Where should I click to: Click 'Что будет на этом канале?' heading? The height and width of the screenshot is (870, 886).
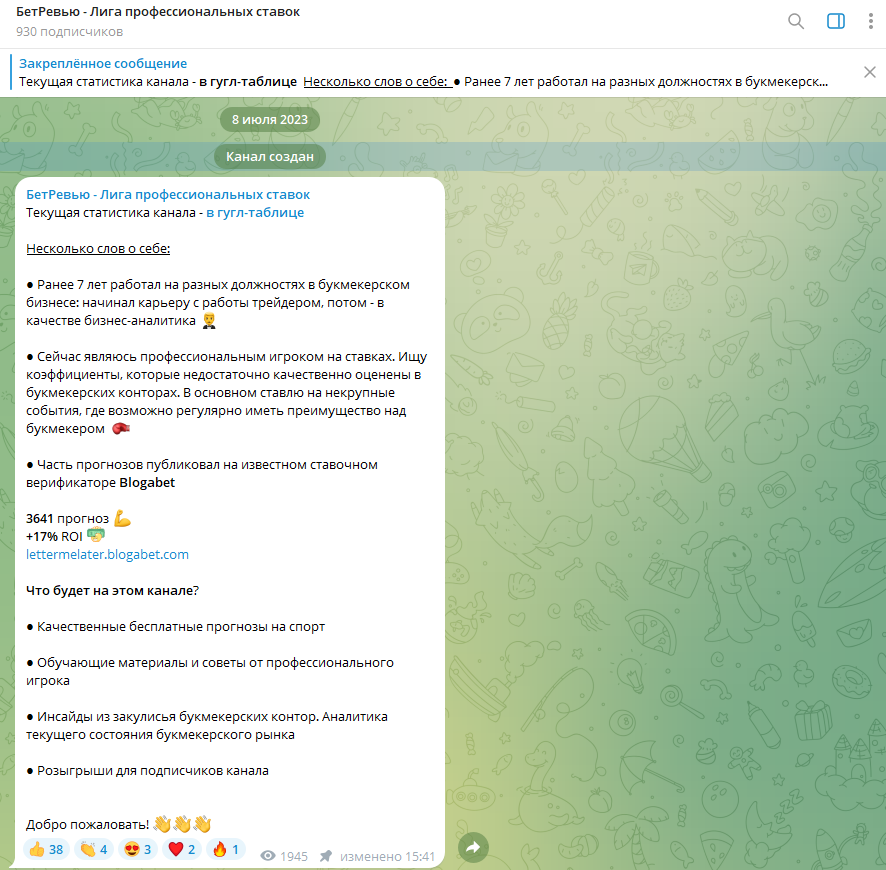[x=112, y=590]
